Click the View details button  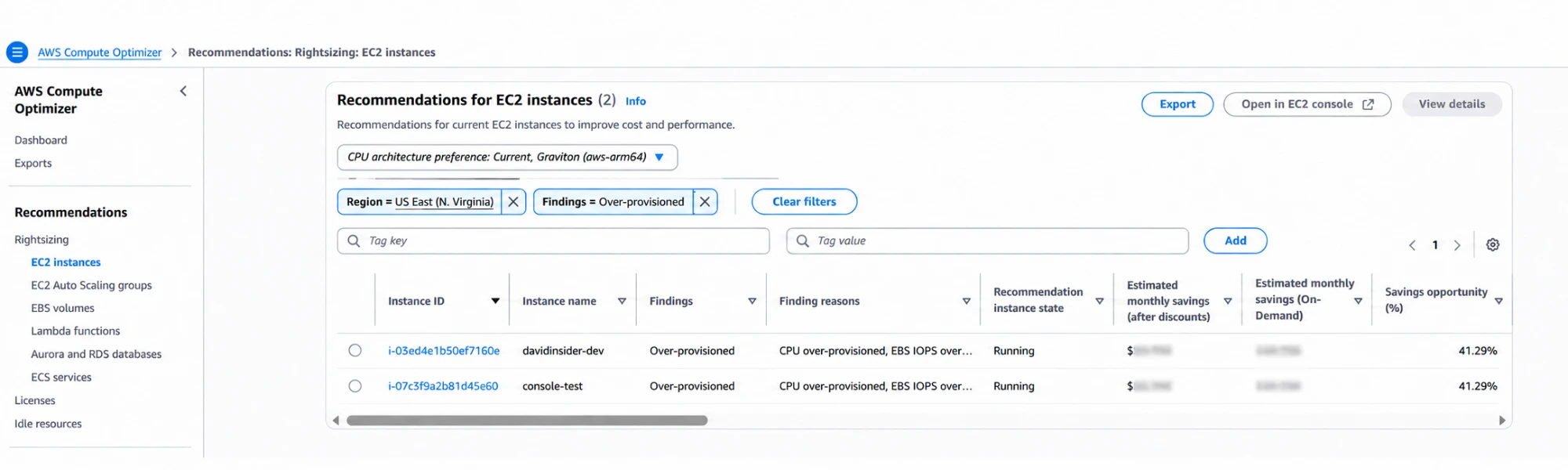click(x=1451, y=104)
